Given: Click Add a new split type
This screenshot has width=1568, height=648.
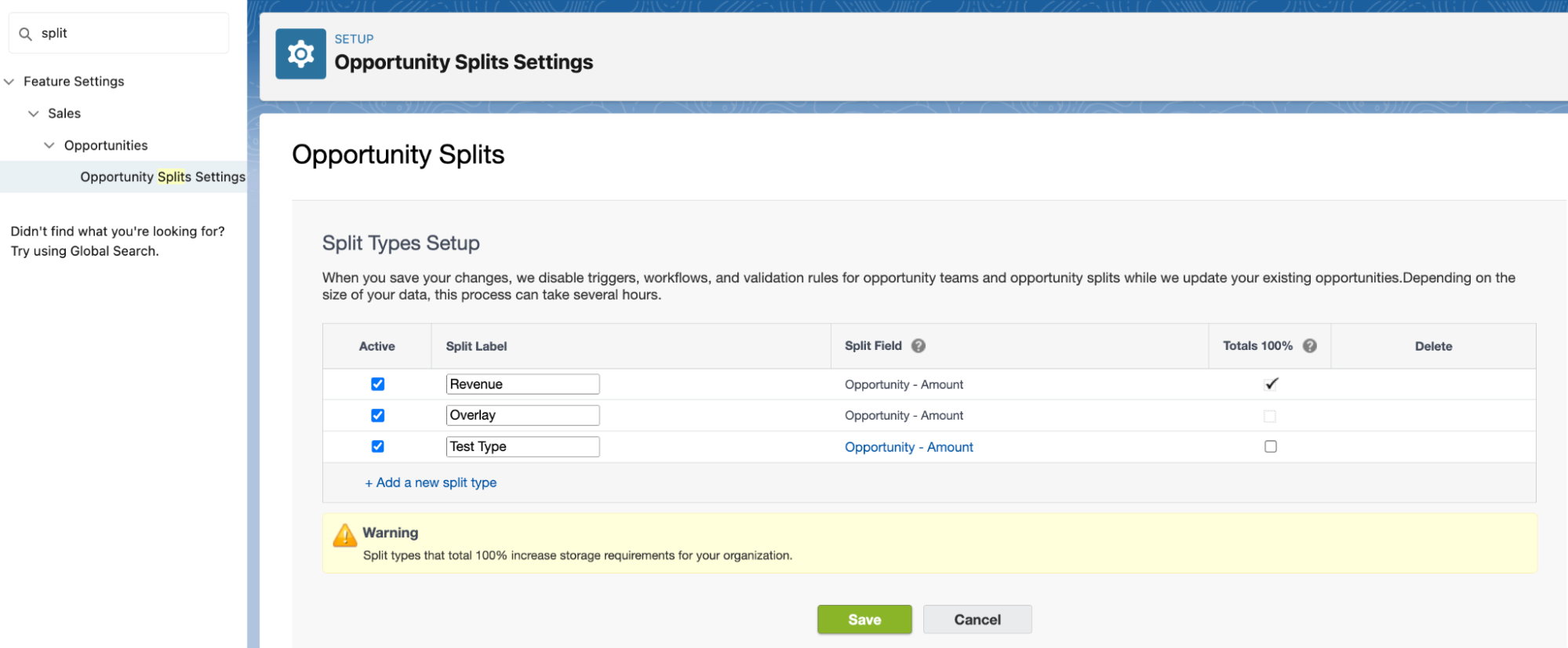Looking at the screenshot, I should pyautogui.click(x=431, y=482).
